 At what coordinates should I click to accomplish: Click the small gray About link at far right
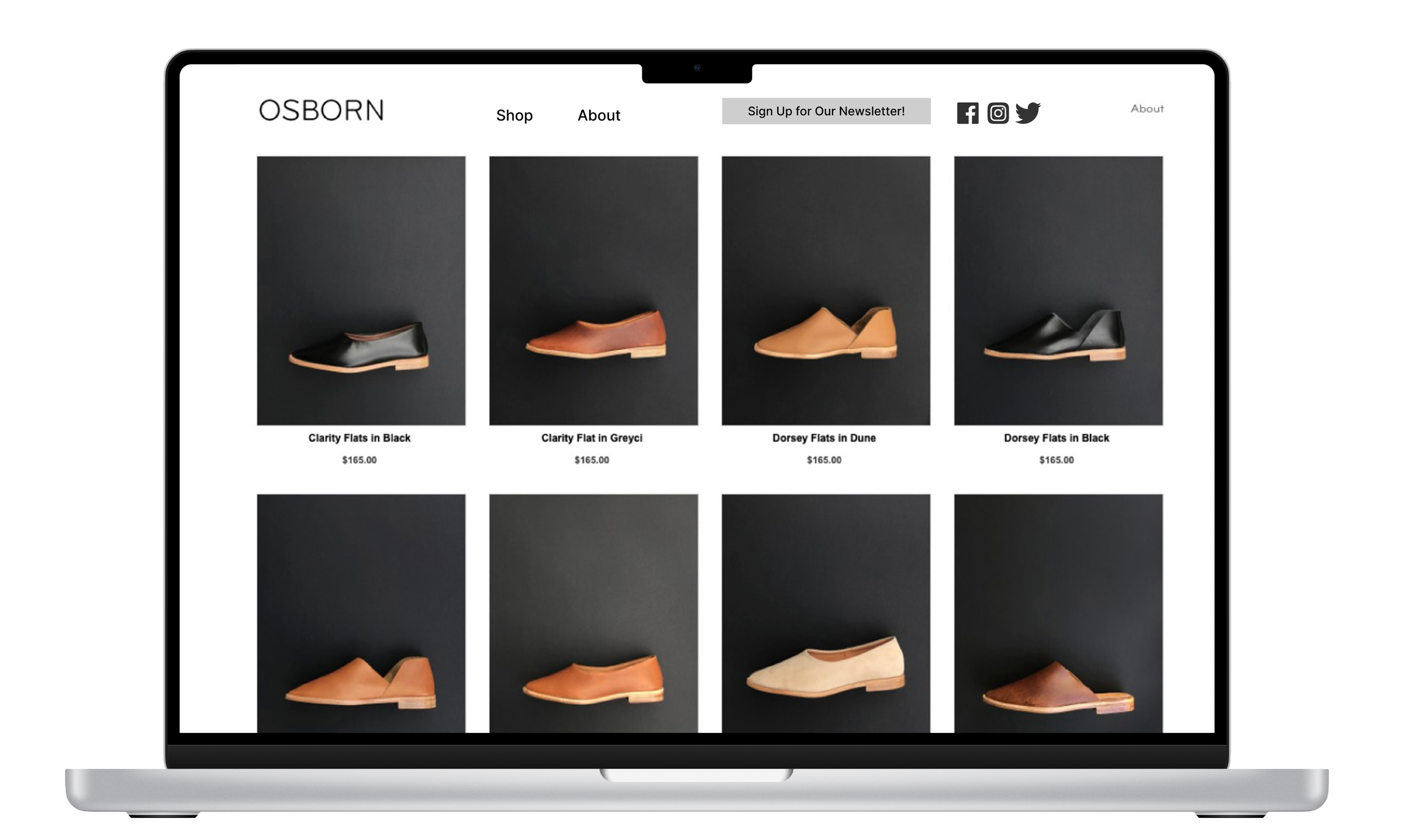(1147, 109)
